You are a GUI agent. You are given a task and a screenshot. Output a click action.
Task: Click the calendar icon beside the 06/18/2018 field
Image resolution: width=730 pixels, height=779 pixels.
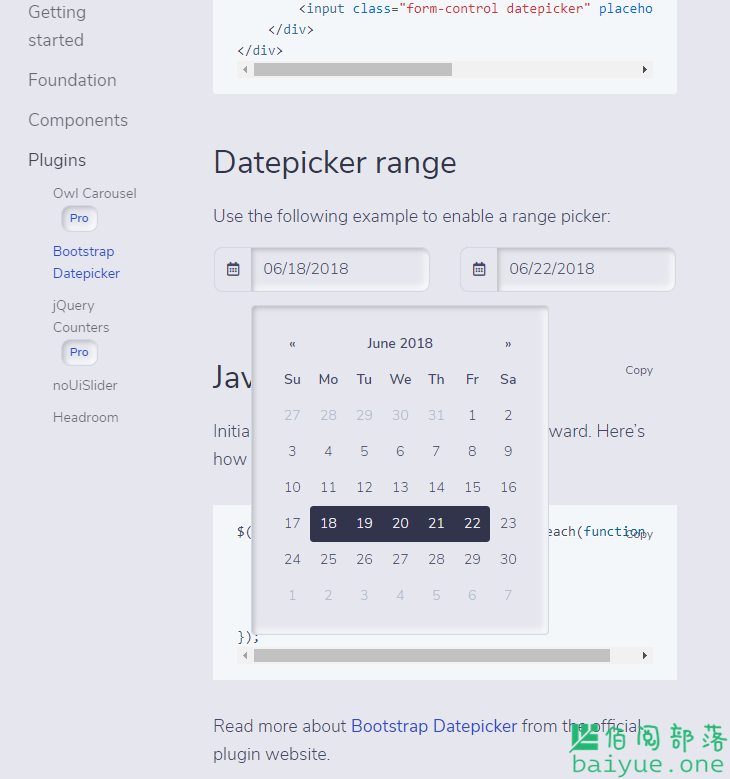pyautogui.click(x=233, y=269)
